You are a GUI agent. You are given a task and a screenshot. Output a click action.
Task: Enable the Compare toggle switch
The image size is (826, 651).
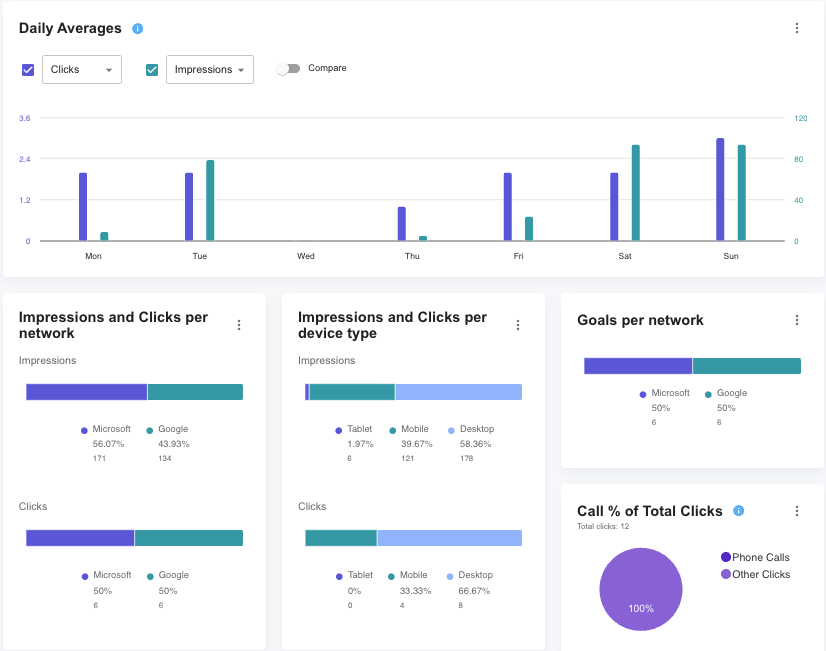(x=288, y=69)
